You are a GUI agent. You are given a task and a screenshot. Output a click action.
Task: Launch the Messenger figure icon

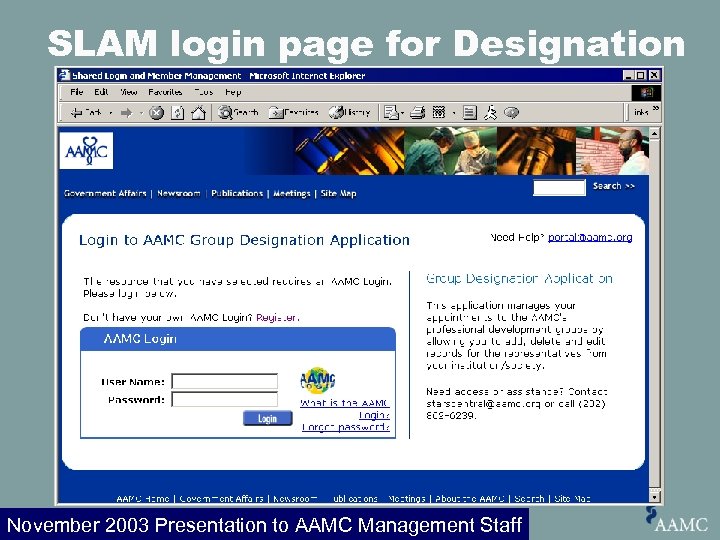[x=491, y=112]
